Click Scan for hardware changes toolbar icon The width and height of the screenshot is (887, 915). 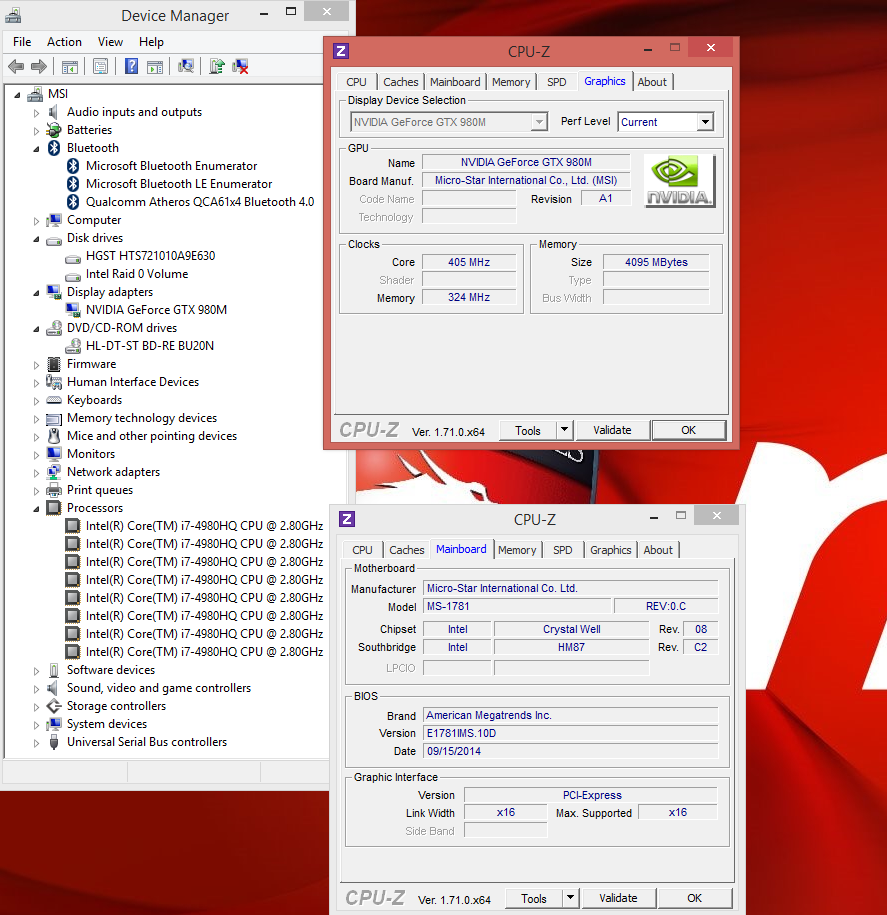[x=186, y=67]
